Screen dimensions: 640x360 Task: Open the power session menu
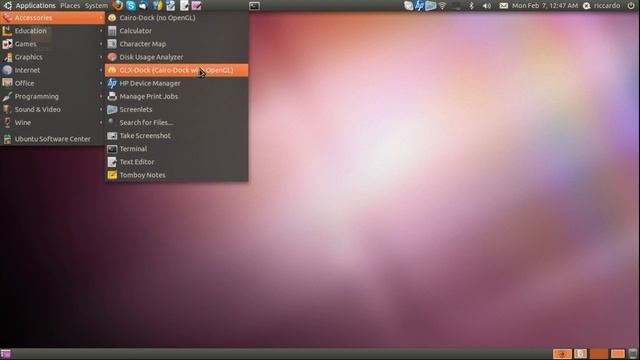(631, 6)
